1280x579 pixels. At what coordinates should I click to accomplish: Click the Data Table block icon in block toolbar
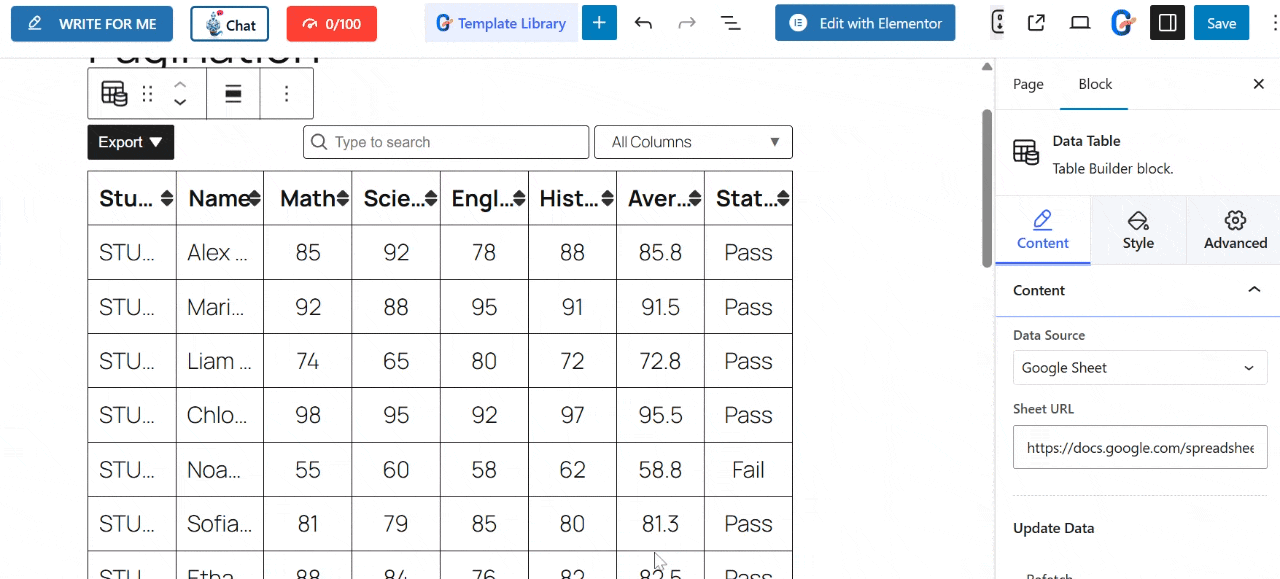pos(114,93)
